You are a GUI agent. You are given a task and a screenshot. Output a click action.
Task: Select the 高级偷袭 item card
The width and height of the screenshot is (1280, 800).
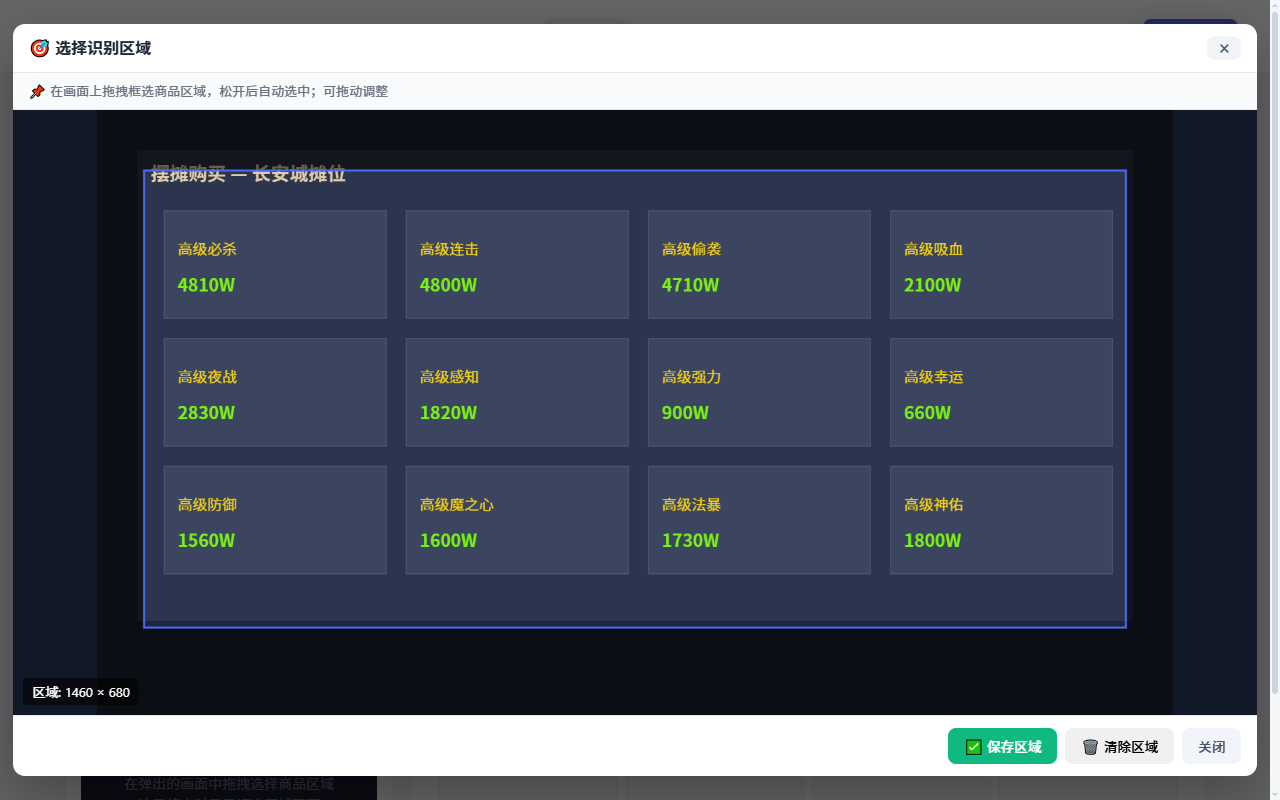[x=759, y=264]
